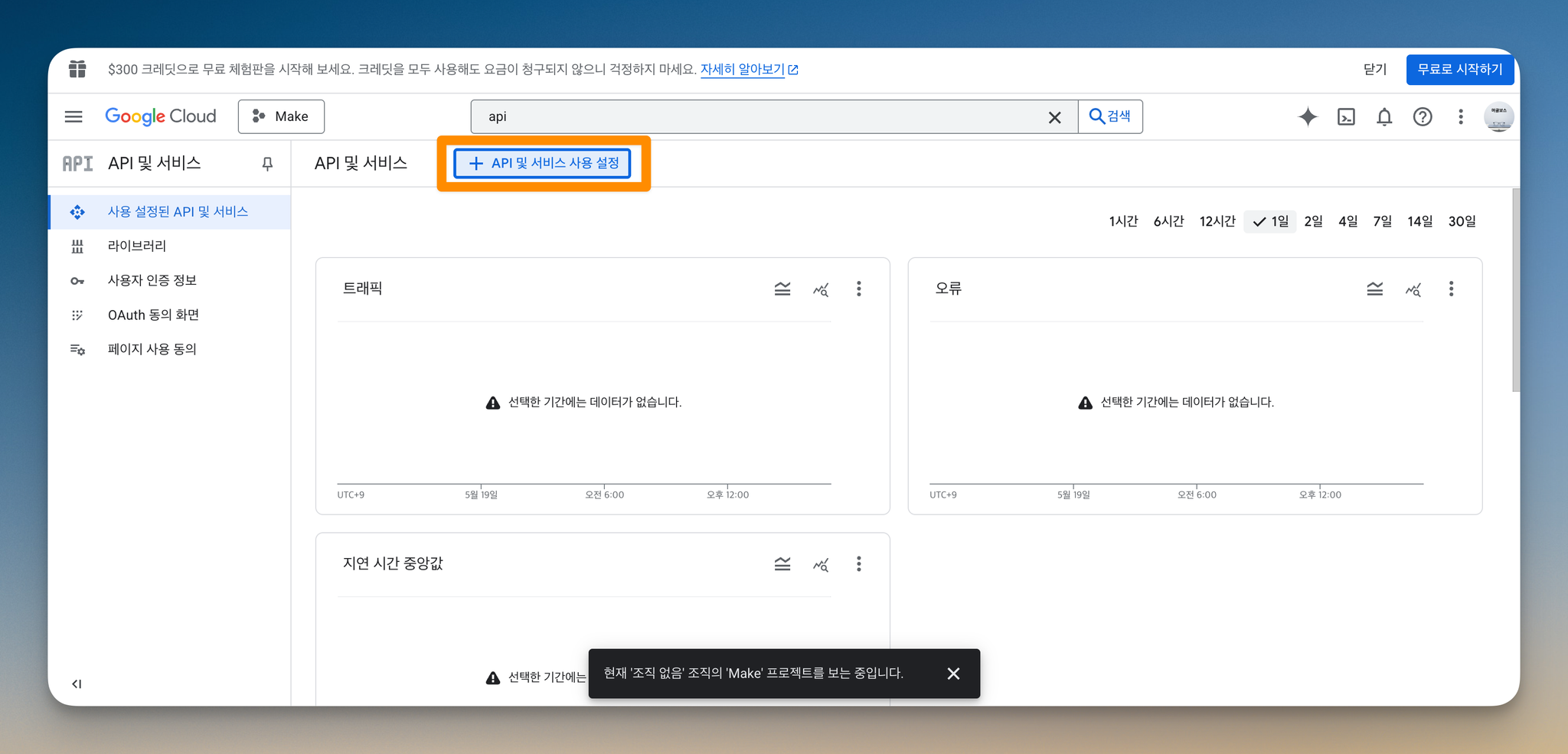Open metrics explorer icon on 오류 chart
Screen dimensions: 1568x754
tap(1413, 289)
